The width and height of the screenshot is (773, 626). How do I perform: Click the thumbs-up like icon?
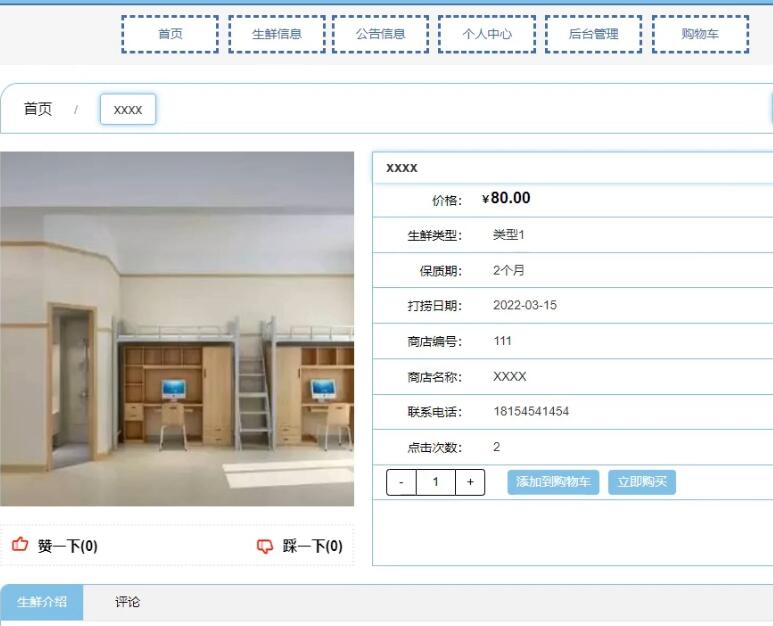click(x=20, y=545)
